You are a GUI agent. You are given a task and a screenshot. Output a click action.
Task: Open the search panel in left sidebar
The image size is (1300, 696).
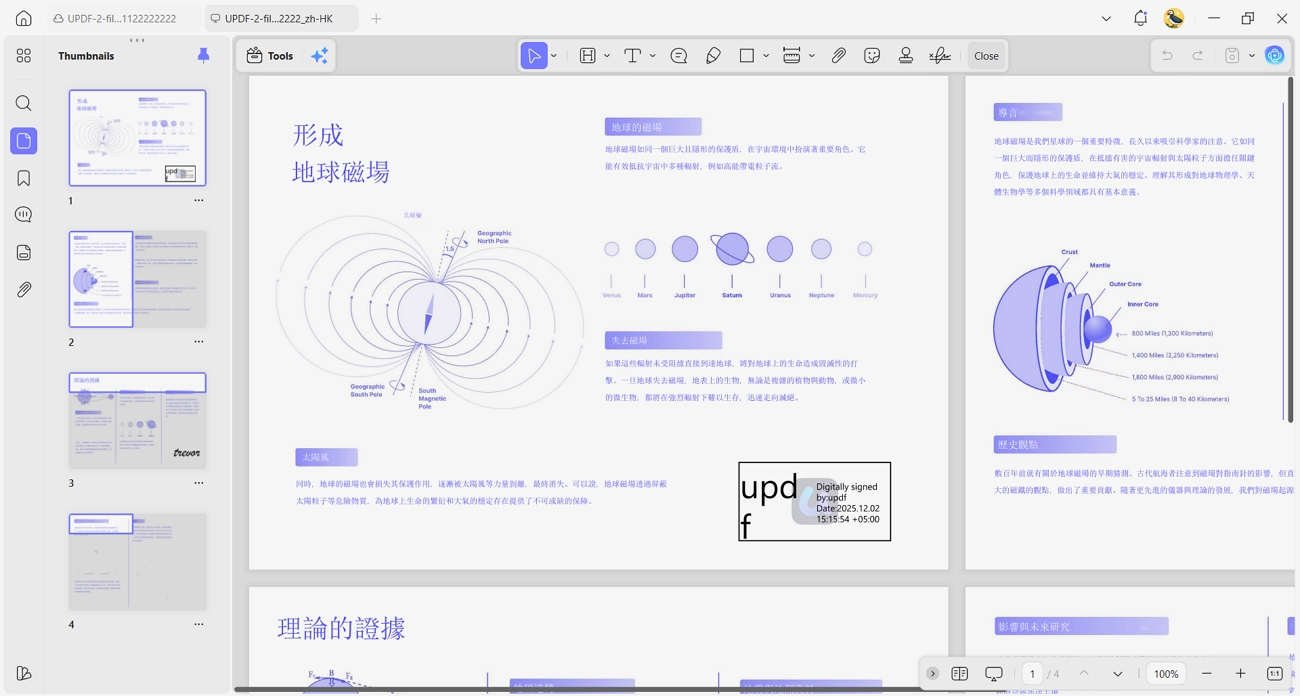[24, 103]
